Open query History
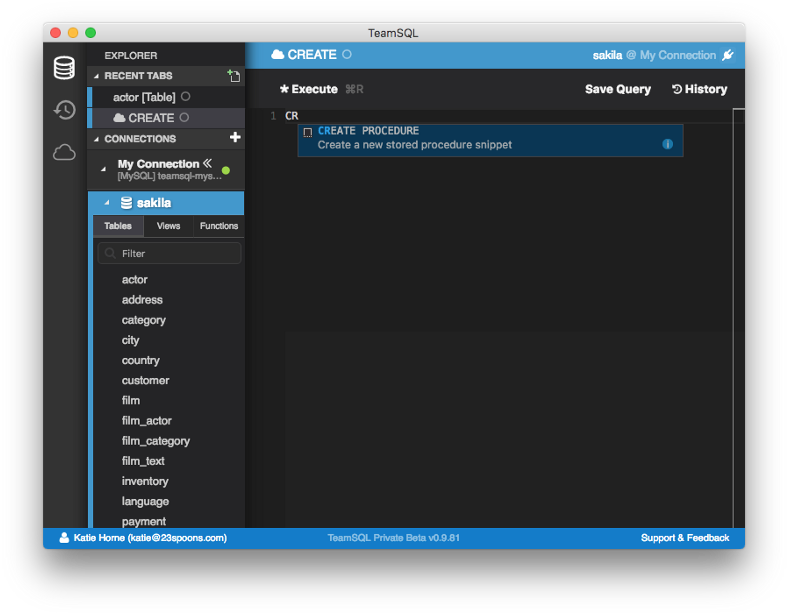Image resolution: width=787 pixels, height=613 pixels. tap(699, 89)
